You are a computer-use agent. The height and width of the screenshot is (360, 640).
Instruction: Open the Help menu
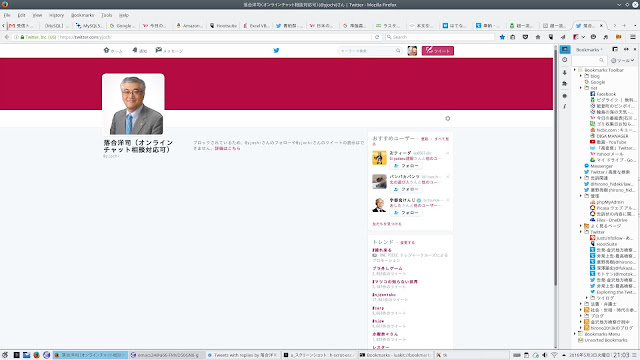[x=124, y=15]
